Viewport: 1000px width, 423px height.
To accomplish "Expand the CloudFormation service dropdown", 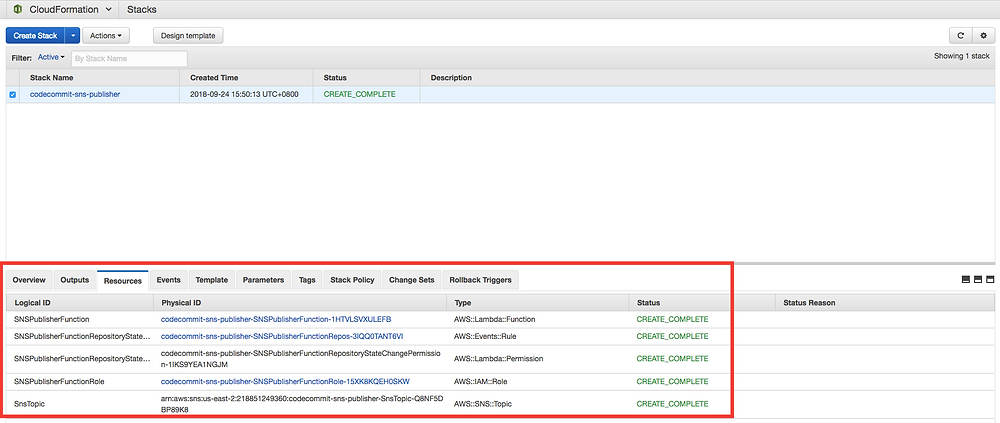I will point(108,10).
